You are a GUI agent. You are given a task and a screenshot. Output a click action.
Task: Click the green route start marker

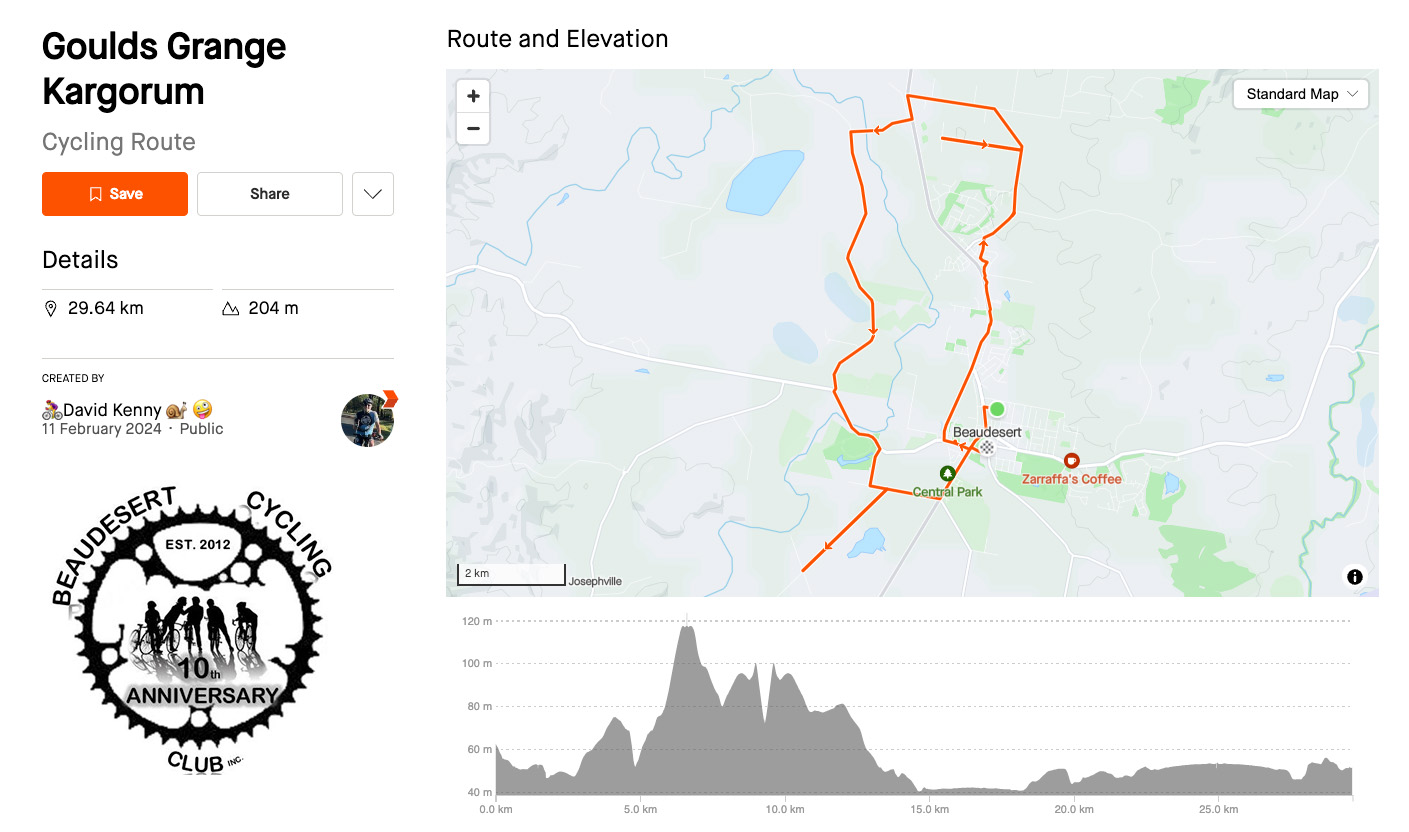click(x=997, y=409)
